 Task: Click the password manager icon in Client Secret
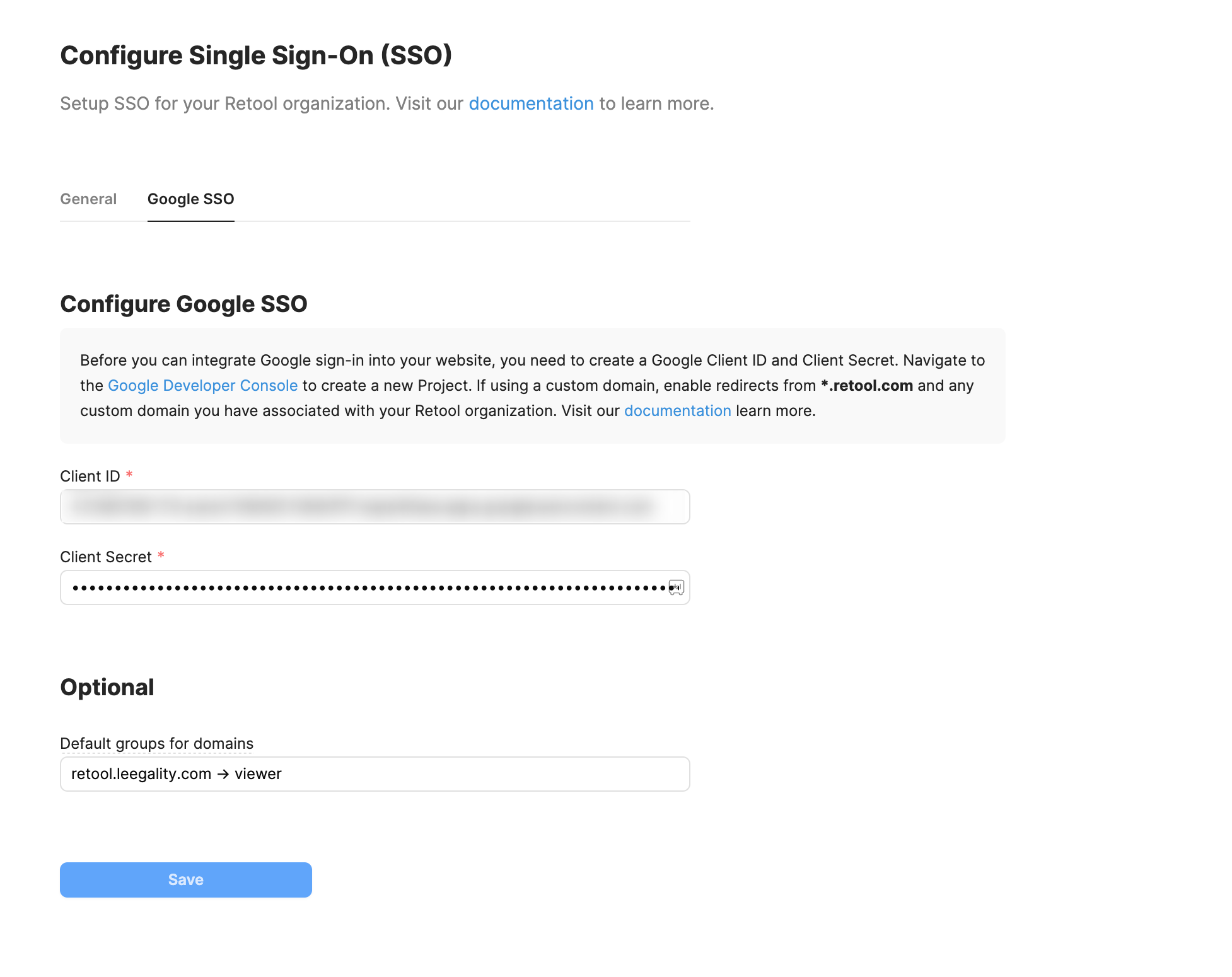tap(676, 587)
